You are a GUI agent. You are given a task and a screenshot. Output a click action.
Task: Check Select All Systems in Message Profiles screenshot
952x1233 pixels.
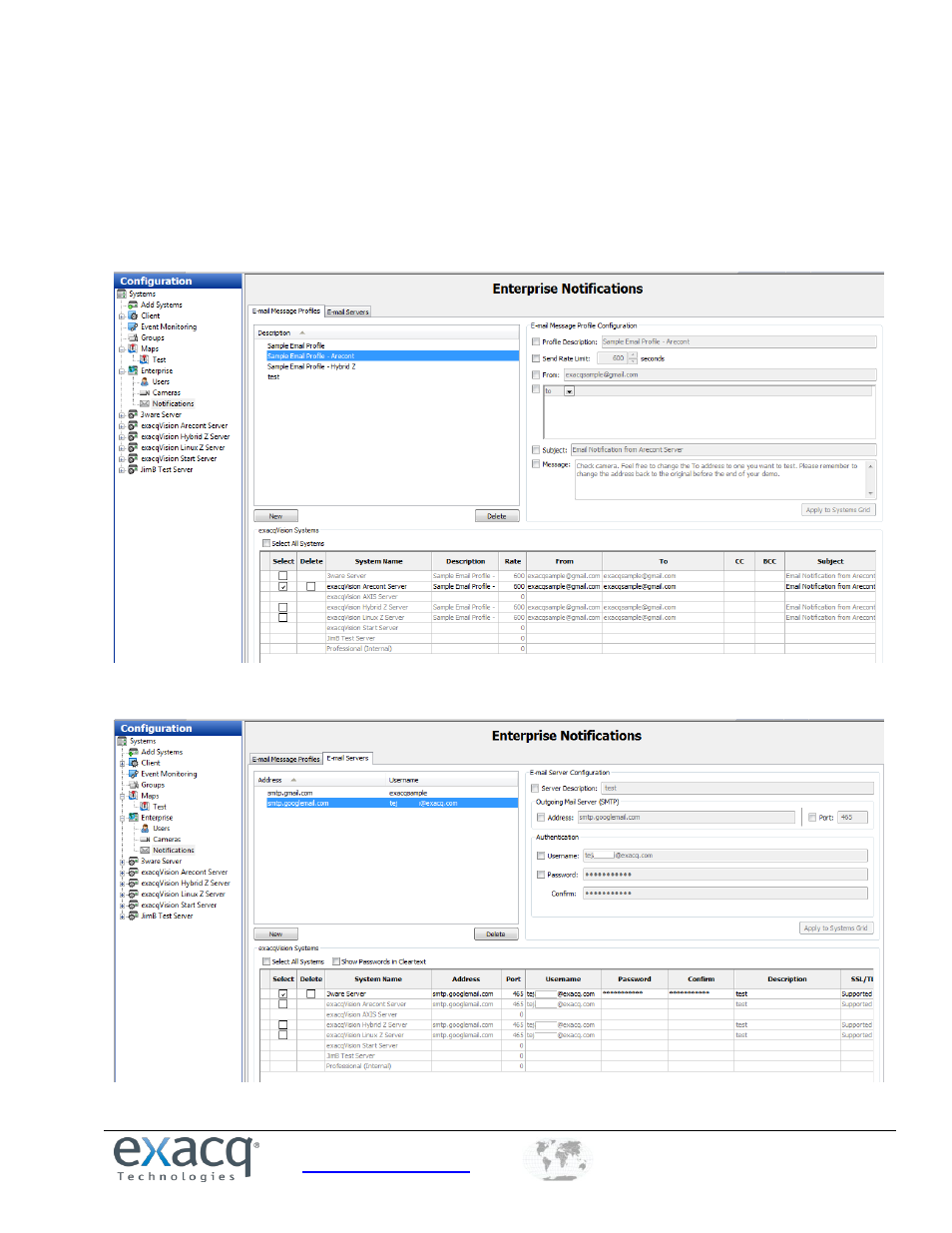click(x=266, y=543)
